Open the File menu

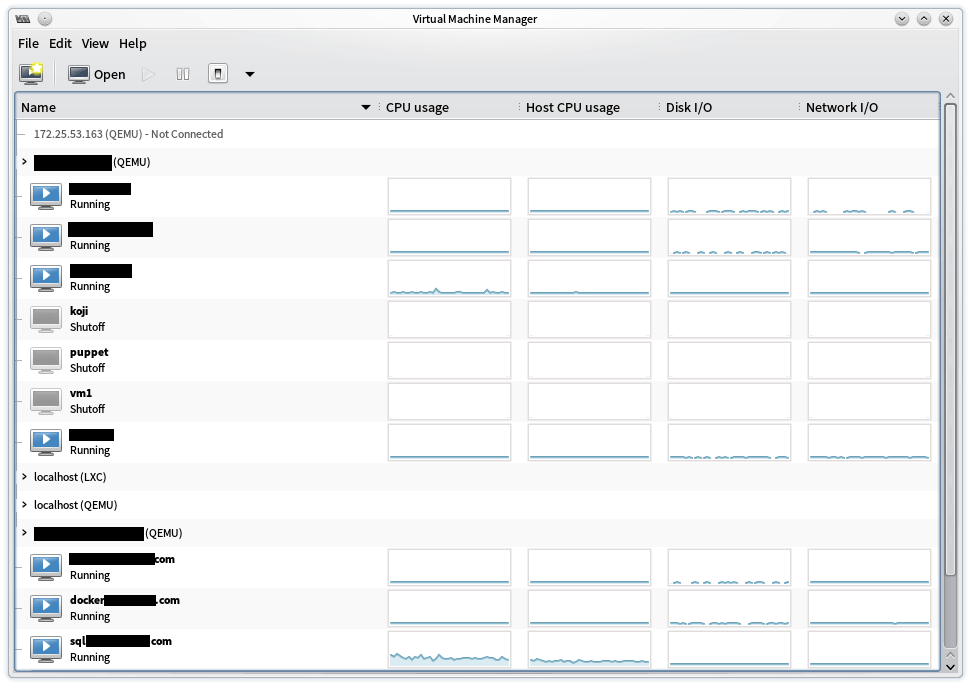(x=28, y=43)
